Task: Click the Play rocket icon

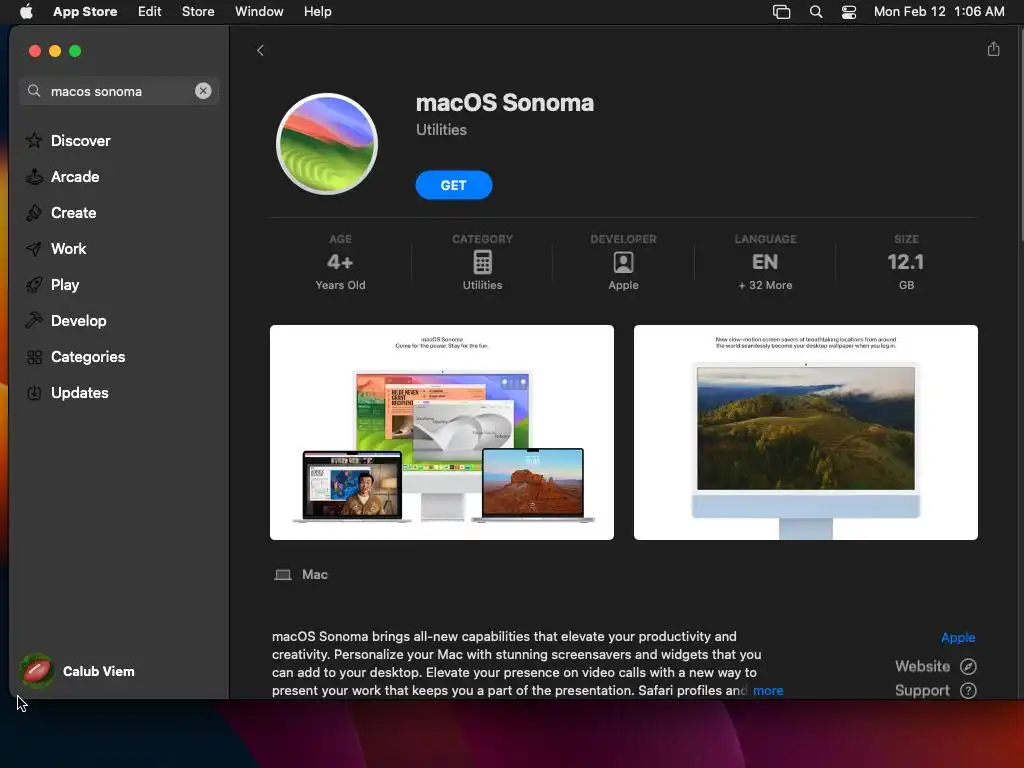Action: click(x=34, y=285)
